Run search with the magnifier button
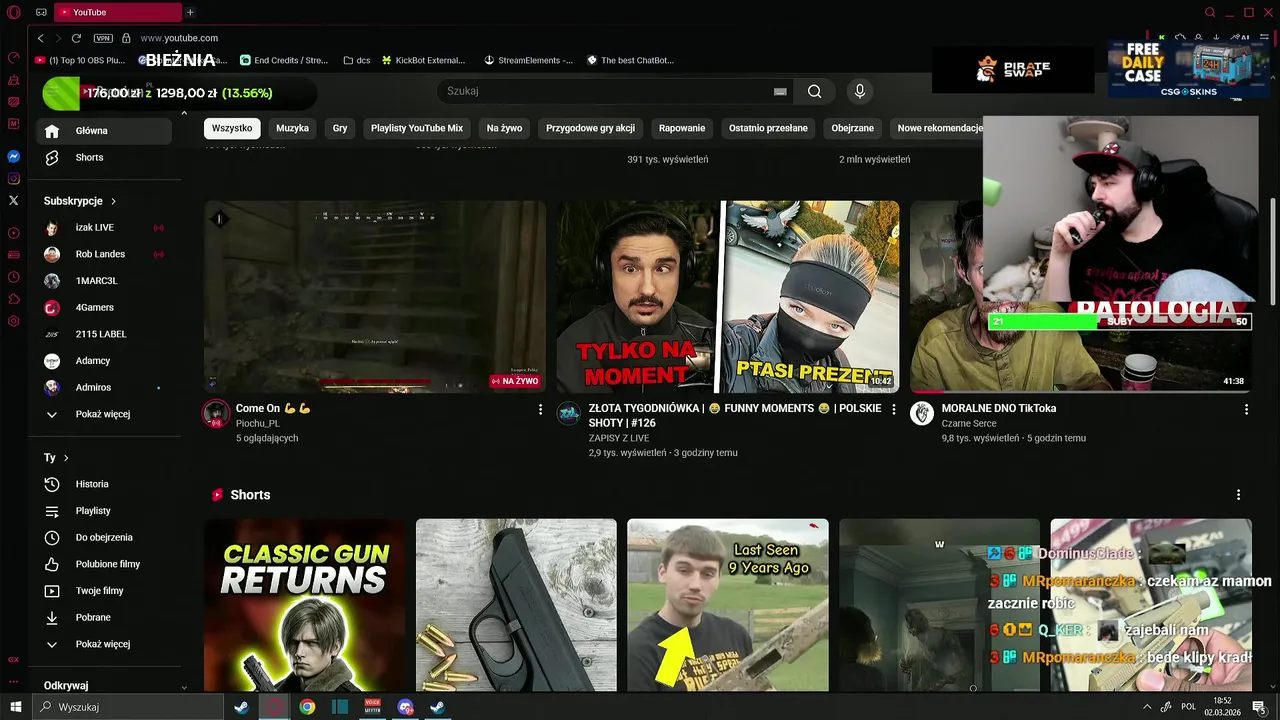 pos(815,91)
